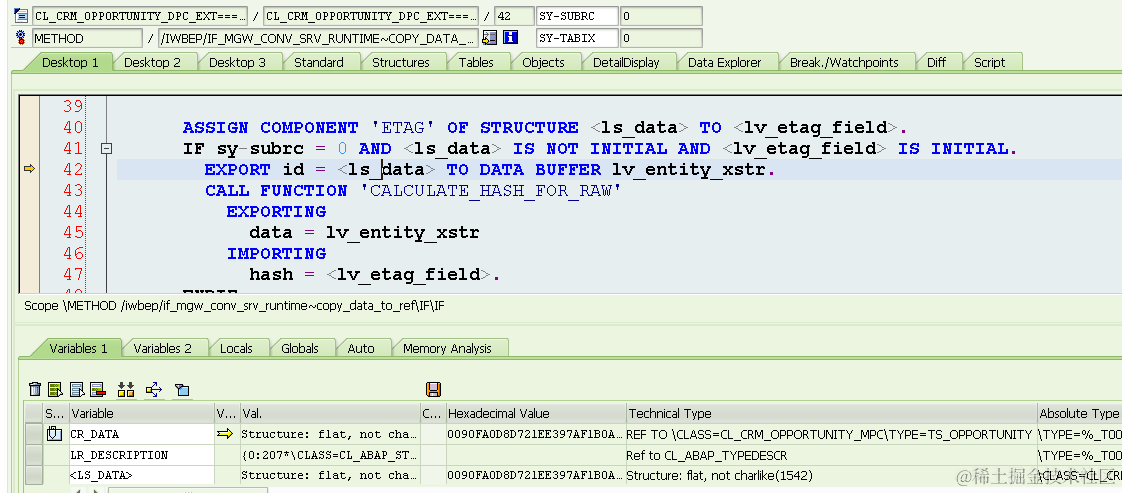Select the Desktop 1 tab
The width and height of the screenshot is (1122, 493).
70,62
